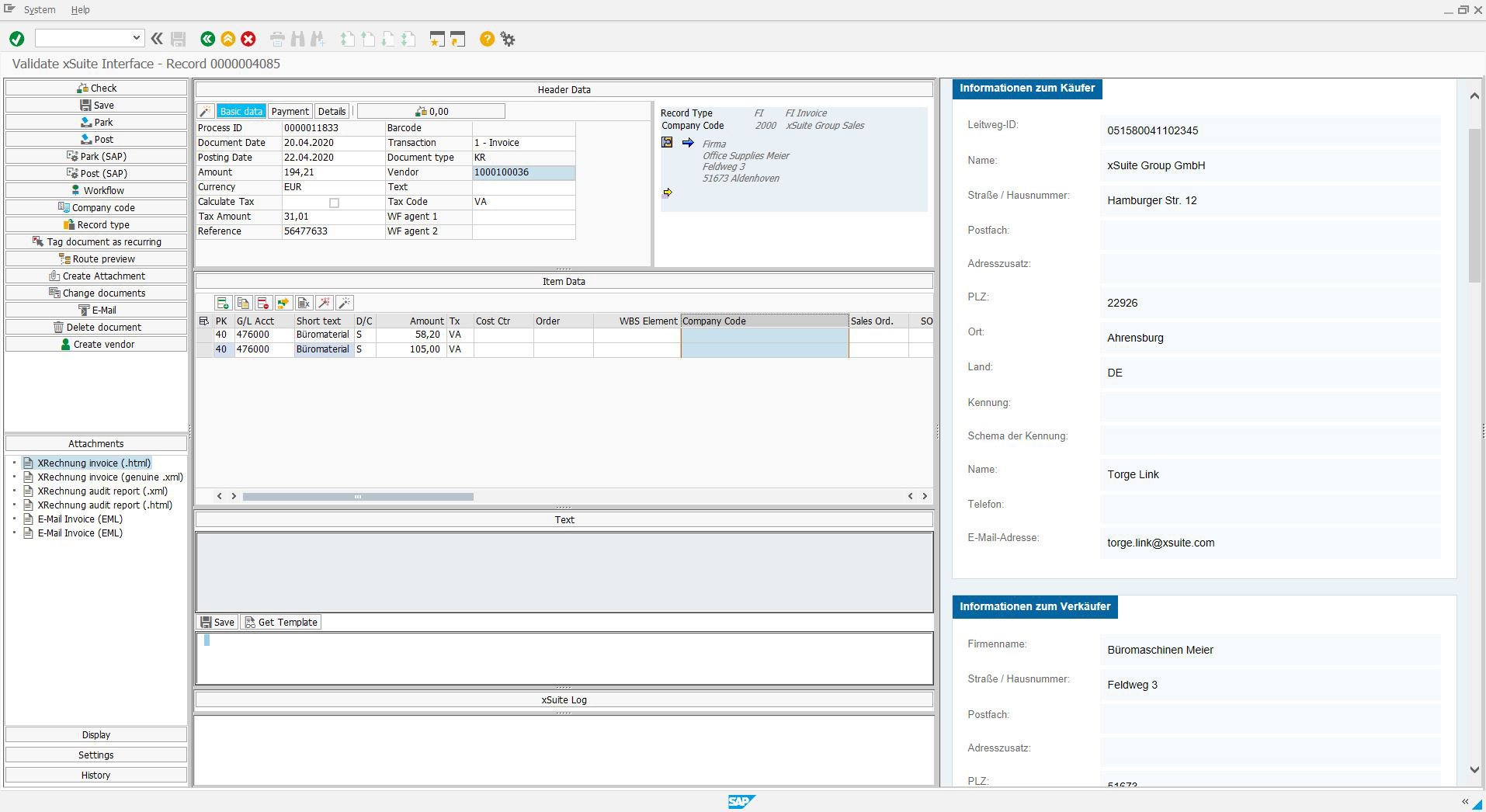Open Customize Local Layout gears icon
Viewport: 1486px width, 812px height.
[508, 39]
